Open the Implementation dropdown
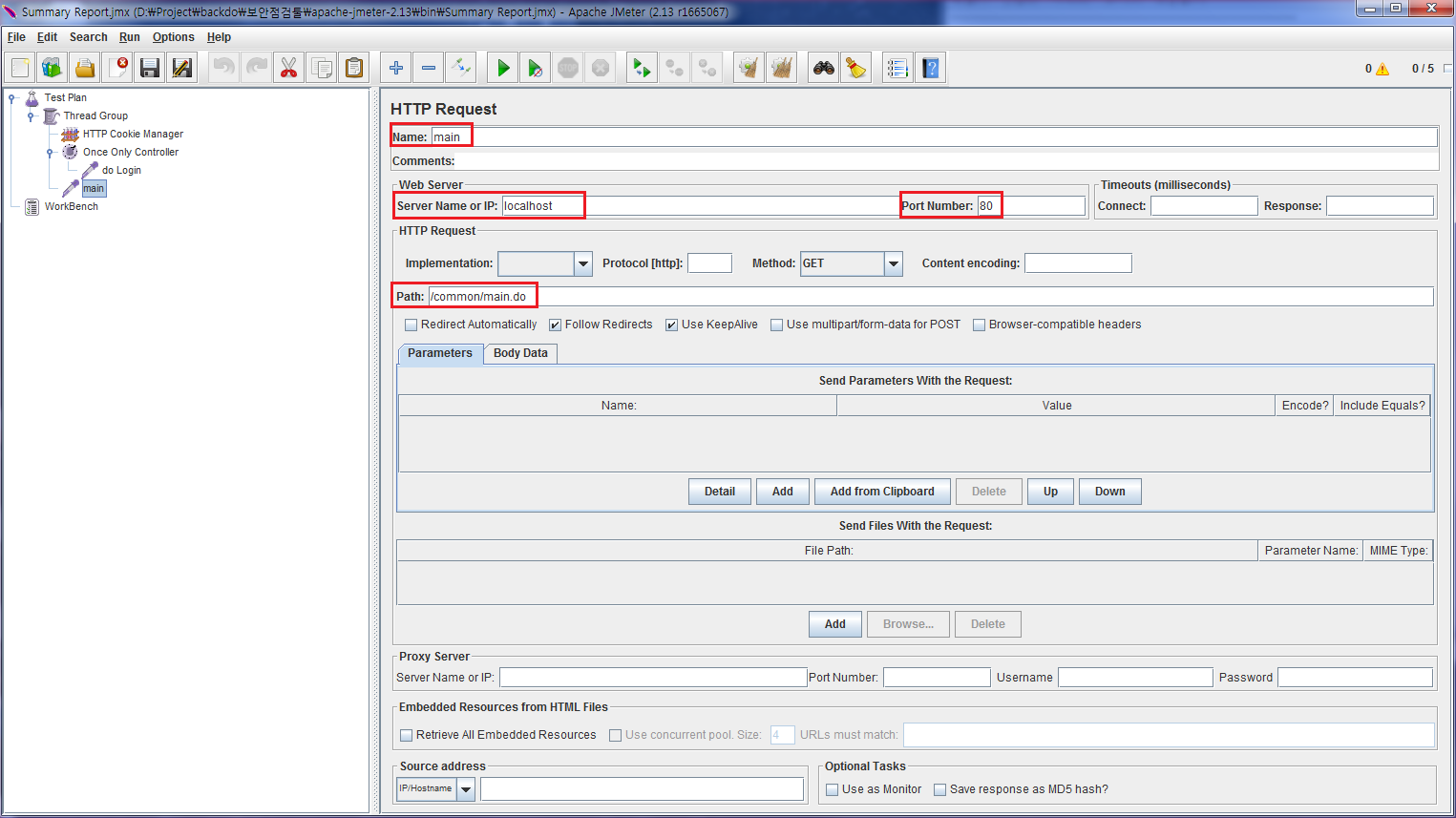Viewport: 1456px width, 818px height. coord(583,263)
